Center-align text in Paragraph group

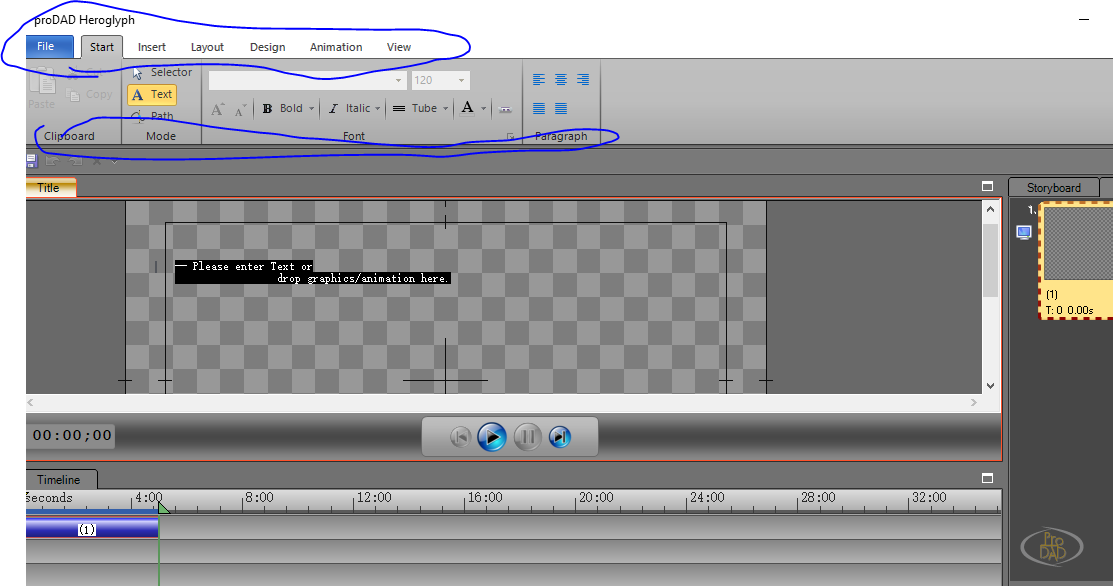click(561, 80)
